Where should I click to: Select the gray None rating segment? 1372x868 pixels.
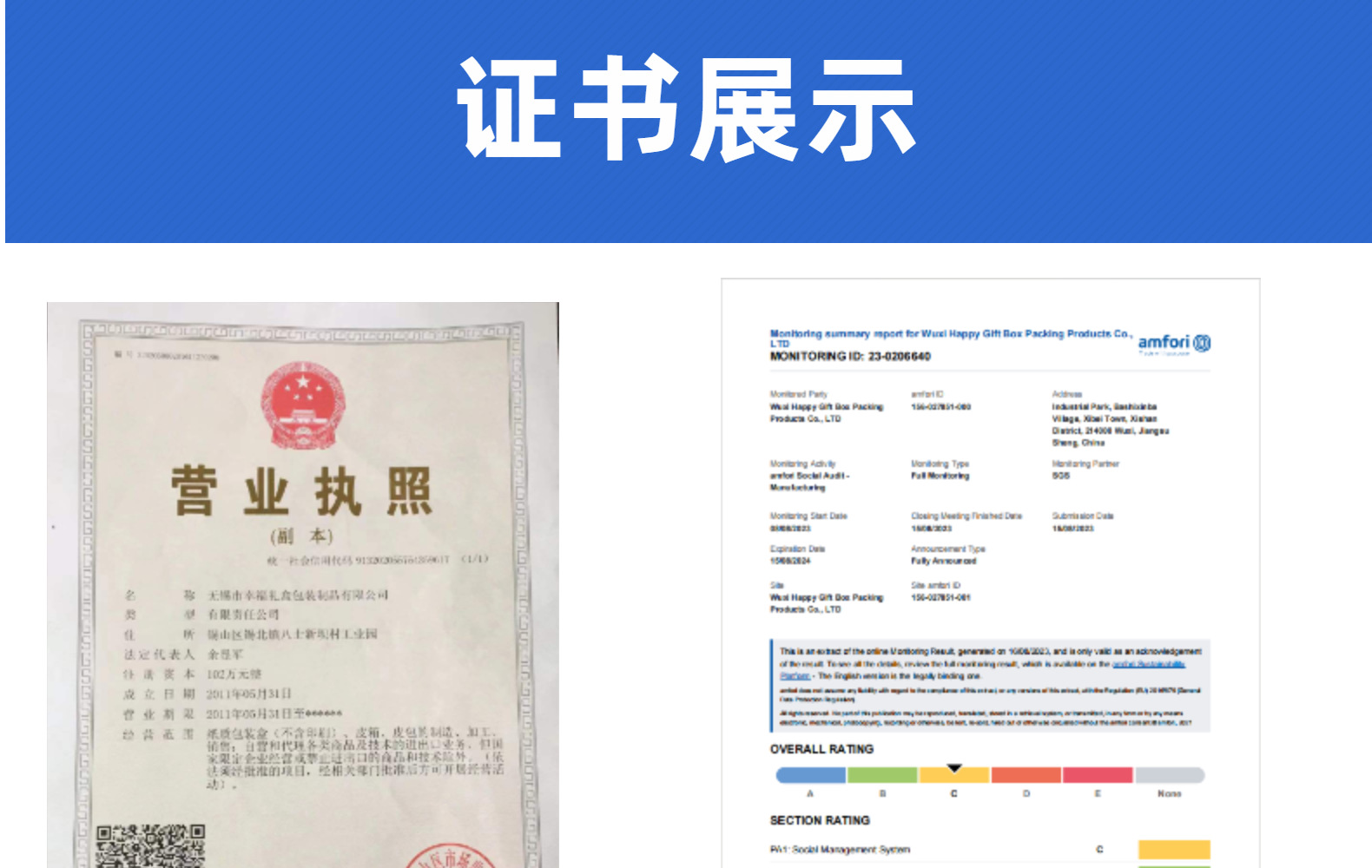tap(1170, 774)
